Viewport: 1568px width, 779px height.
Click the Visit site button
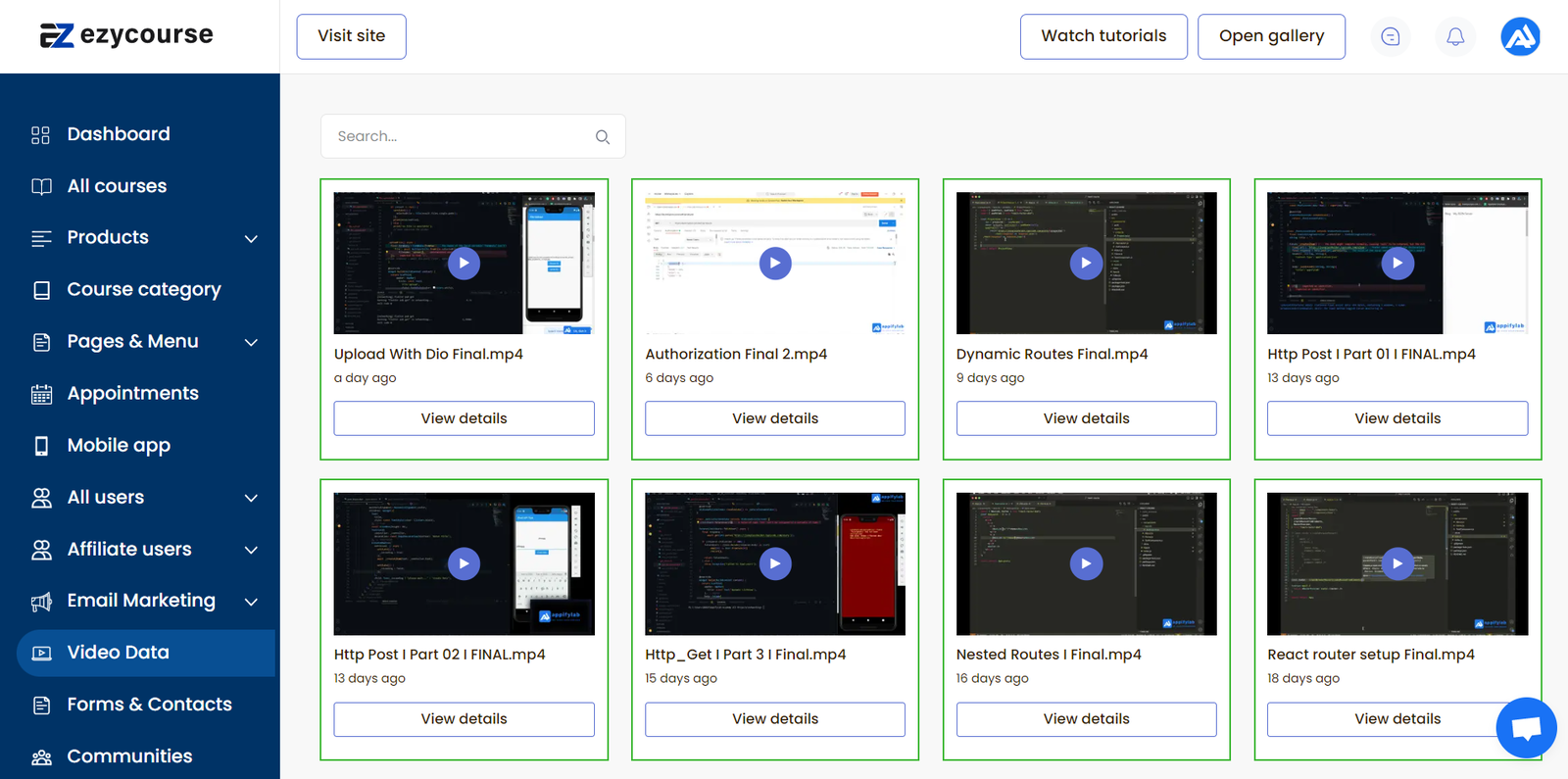[x=351, y=36]
